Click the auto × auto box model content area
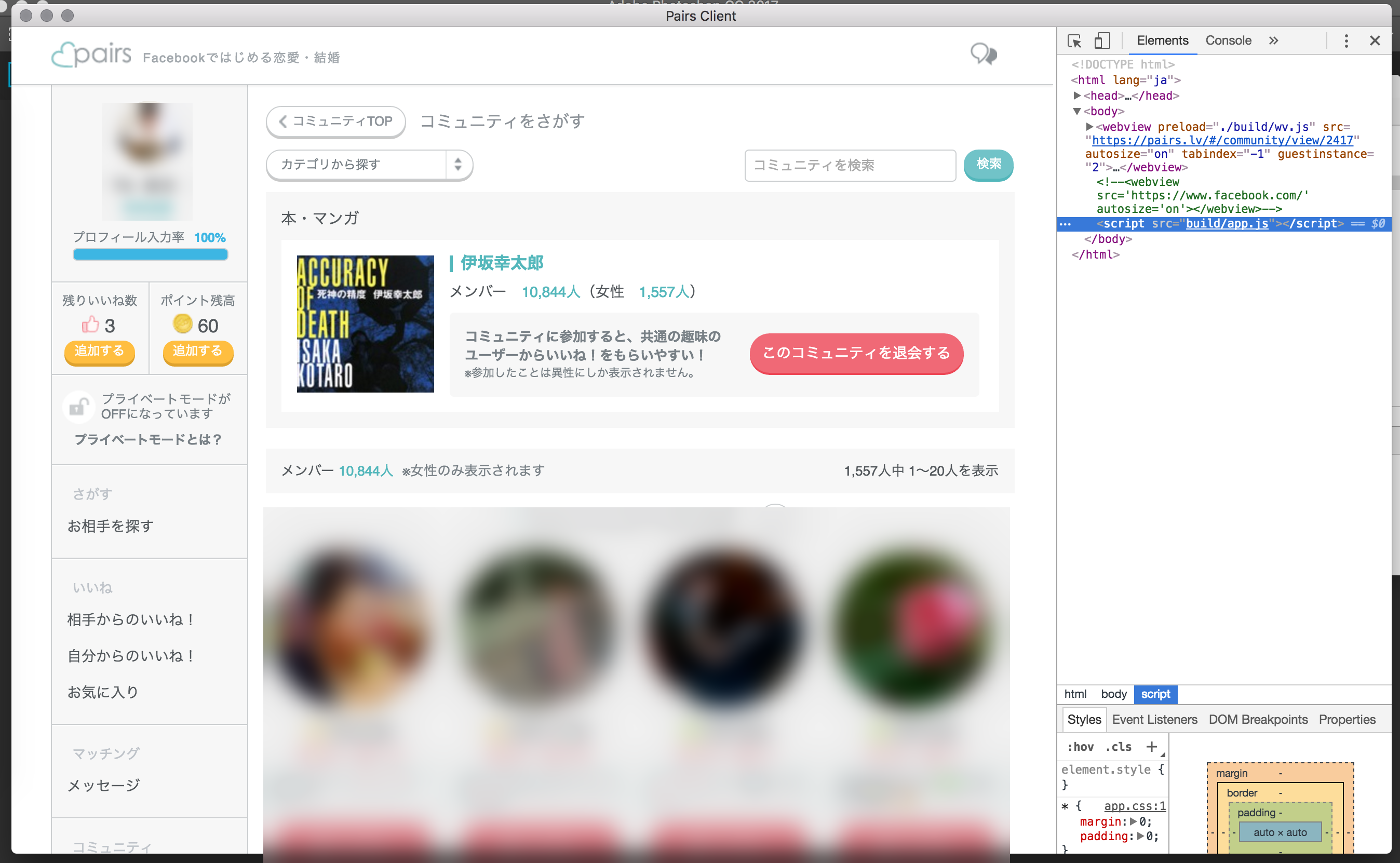Screen dimensions: 1400x863 click(1279, 832)
